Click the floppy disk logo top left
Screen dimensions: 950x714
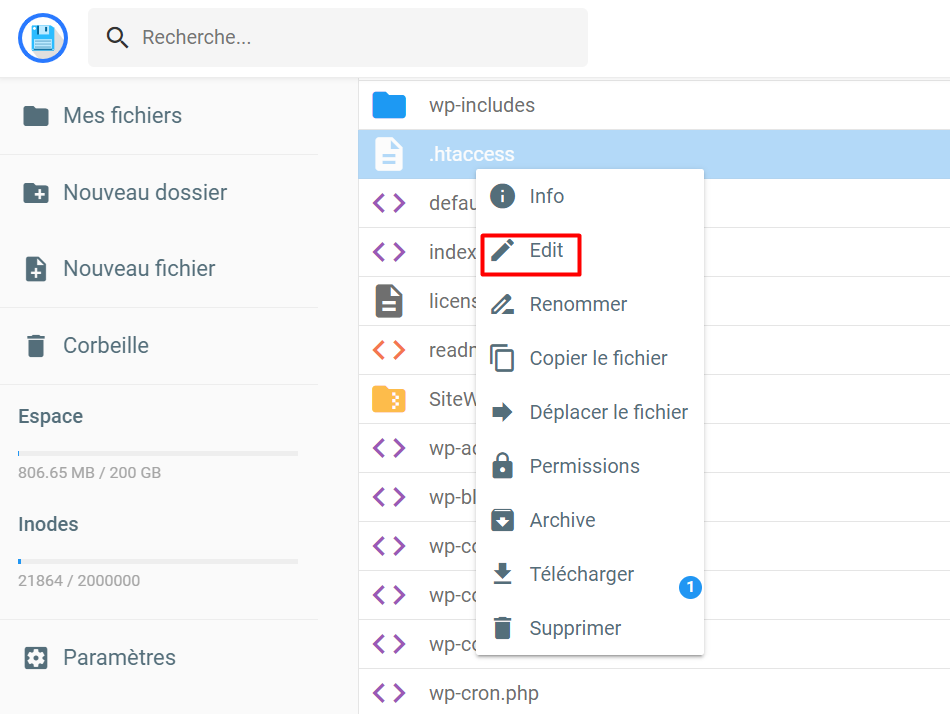42,37
